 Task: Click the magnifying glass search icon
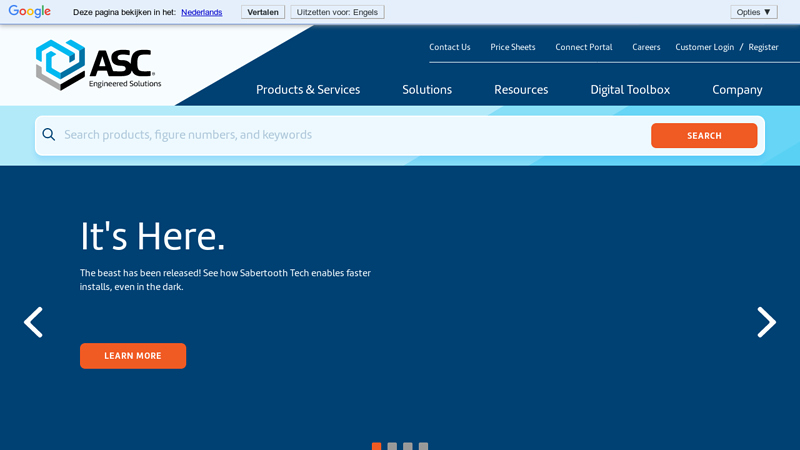[x=48, y=135]
